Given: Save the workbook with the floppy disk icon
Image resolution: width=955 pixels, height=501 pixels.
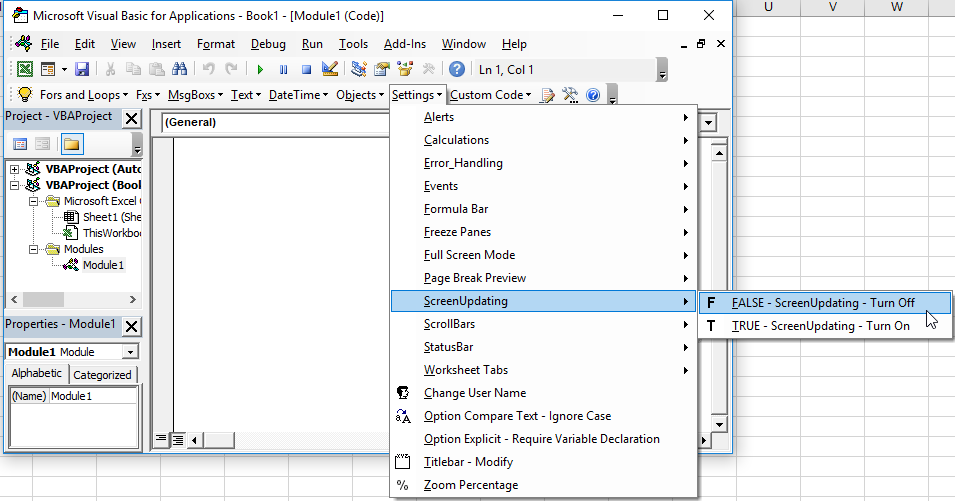Looking at the screenshot, I should coord(82,69).
